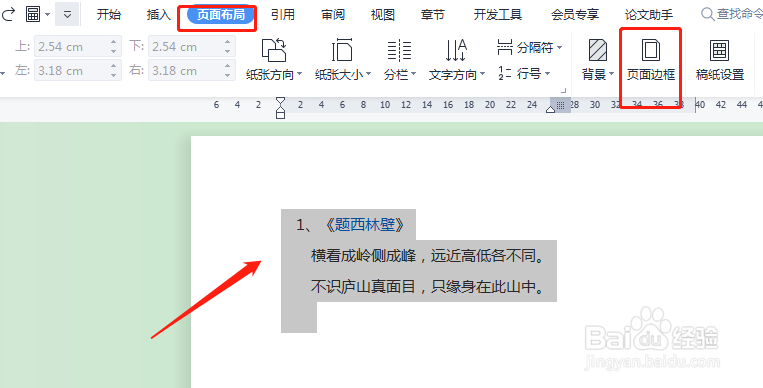763x388 pixels.
Task: Expand the 分栏 dropdown arrow
Action: click(413, 74)
